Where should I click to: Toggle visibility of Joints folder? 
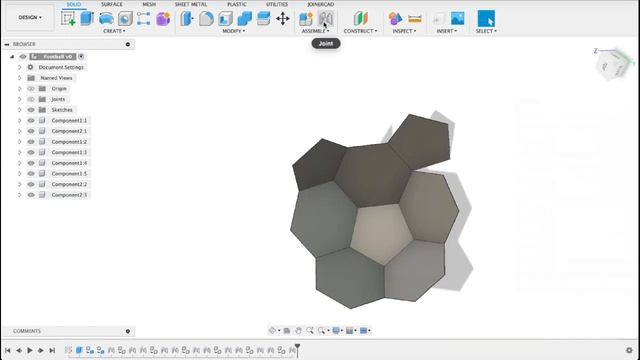tap(31, 99)
